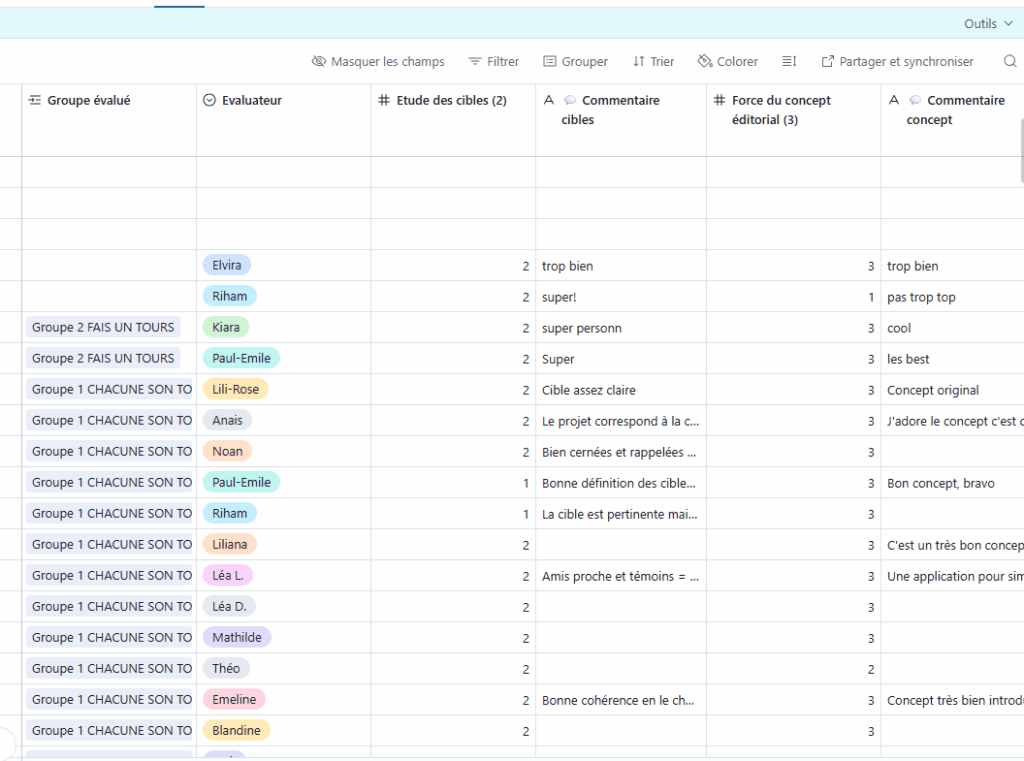Click the Evaluateur column header
The width and height of the screenshot is (1024, 761).
click(251, 100)
